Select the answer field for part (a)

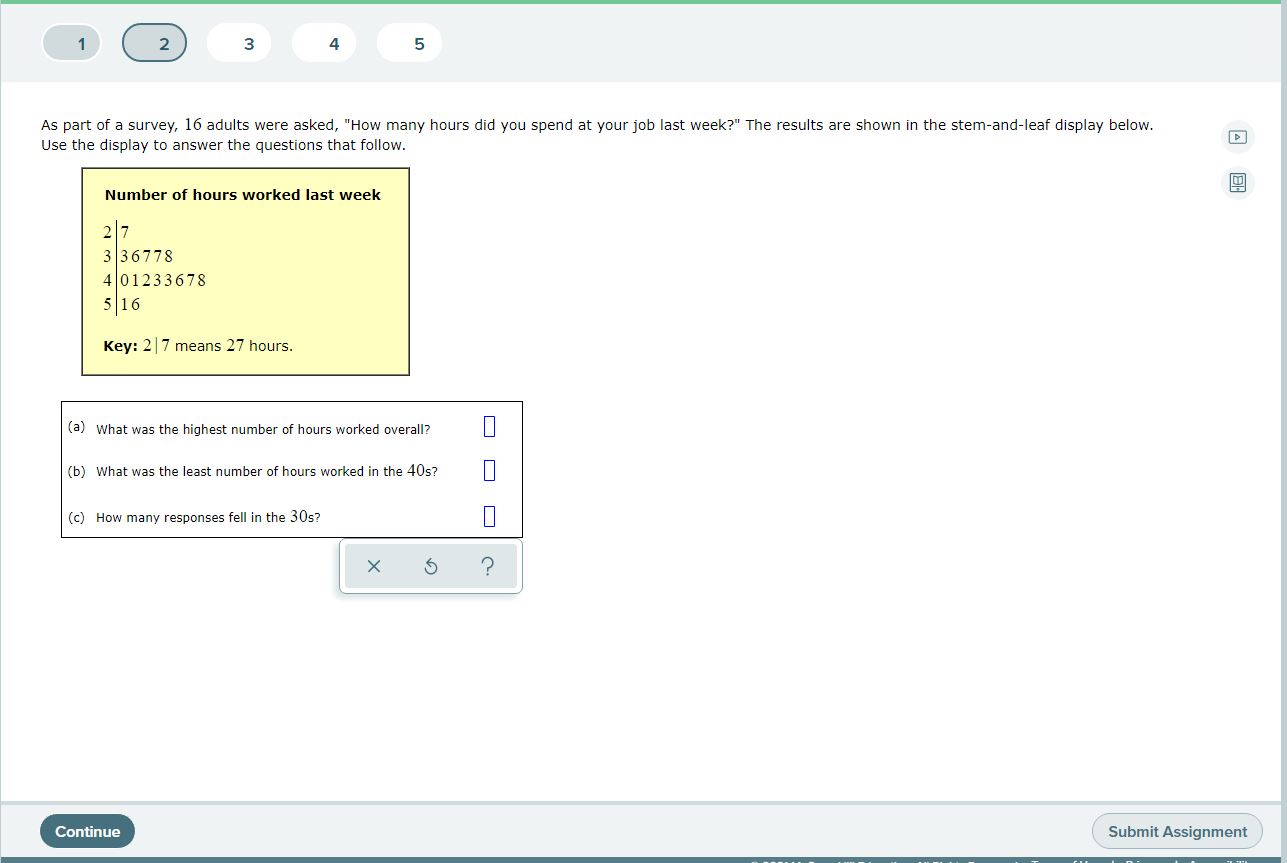point(489,426)
